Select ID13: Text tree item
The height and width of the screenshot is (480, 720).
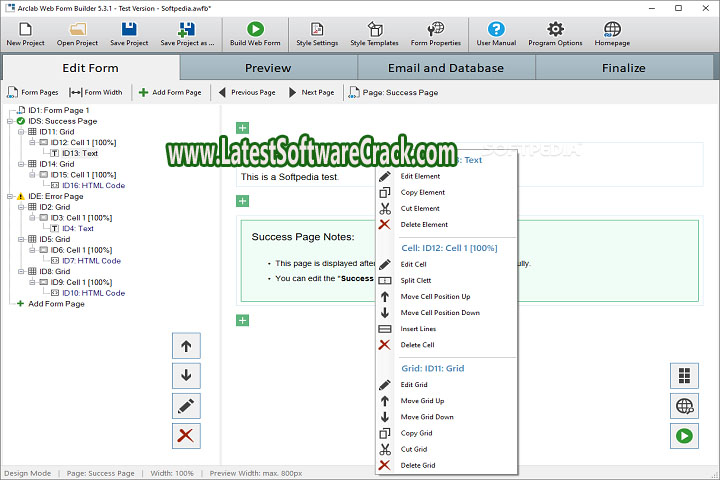tap(80, 153)
